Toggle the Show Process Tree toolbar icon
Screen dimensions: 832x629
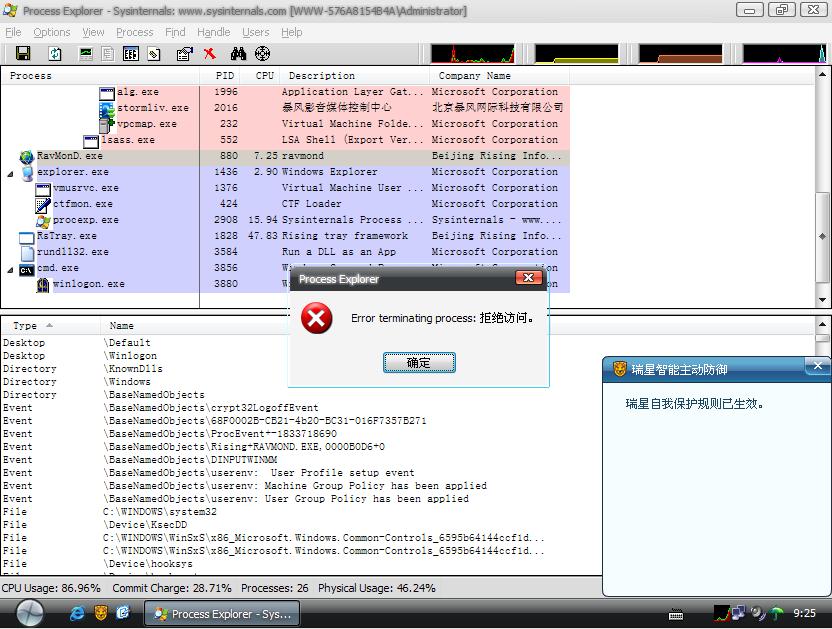pyautogui.click(x=108, y=53)
